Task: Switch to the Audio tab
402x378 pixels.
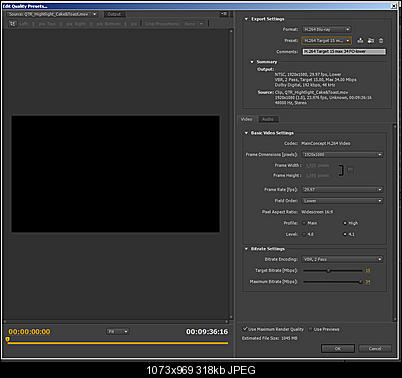Action: point(268,119)
